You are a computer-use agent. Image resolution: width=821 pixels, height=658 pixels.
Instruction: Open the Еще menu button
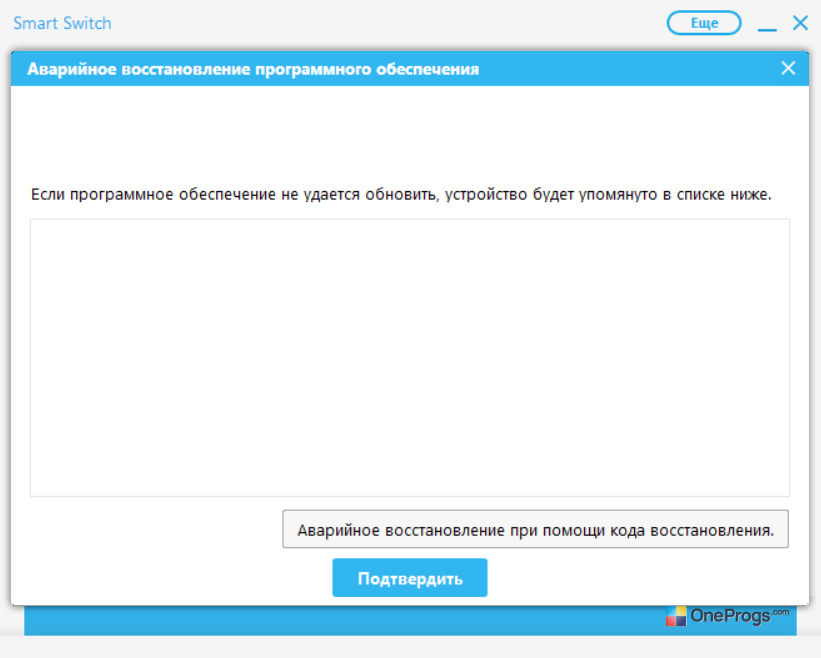pyautogui.click(x=704, y=23)
